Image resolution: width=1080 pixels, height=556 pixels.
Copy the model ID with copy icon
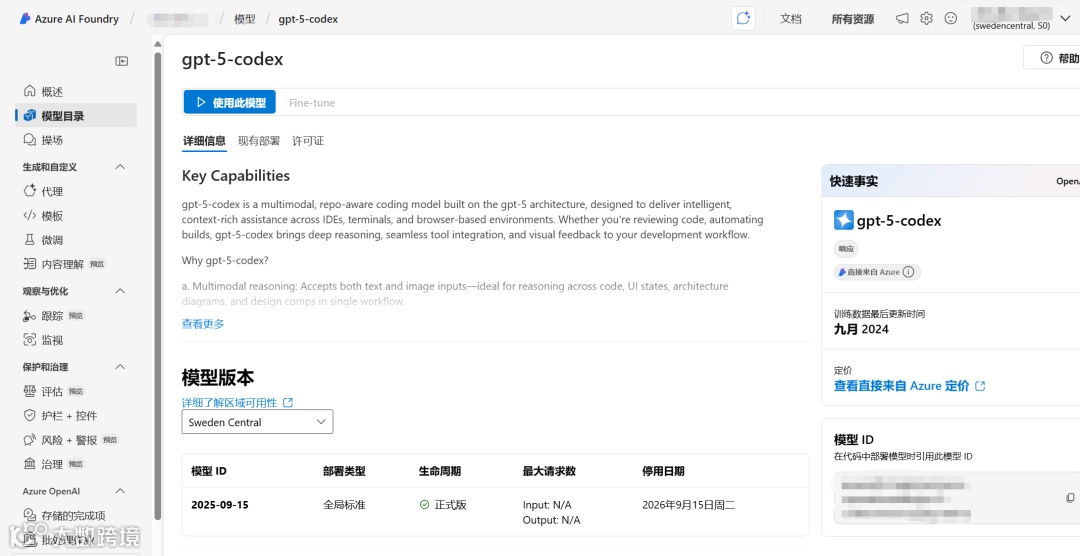coord(1070,497)
